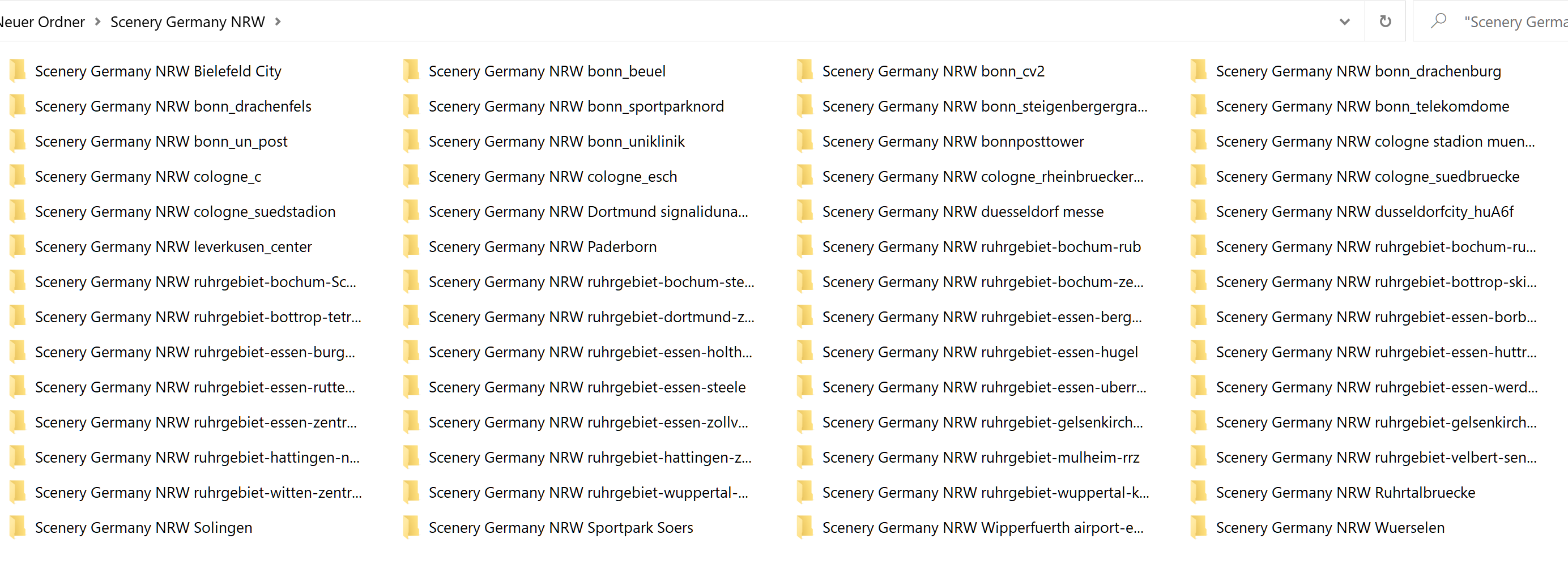
Task: Select "Scenery Germany NRW ruhrgebiet-essen-werd..." folder name
Action: point(1377,387)
